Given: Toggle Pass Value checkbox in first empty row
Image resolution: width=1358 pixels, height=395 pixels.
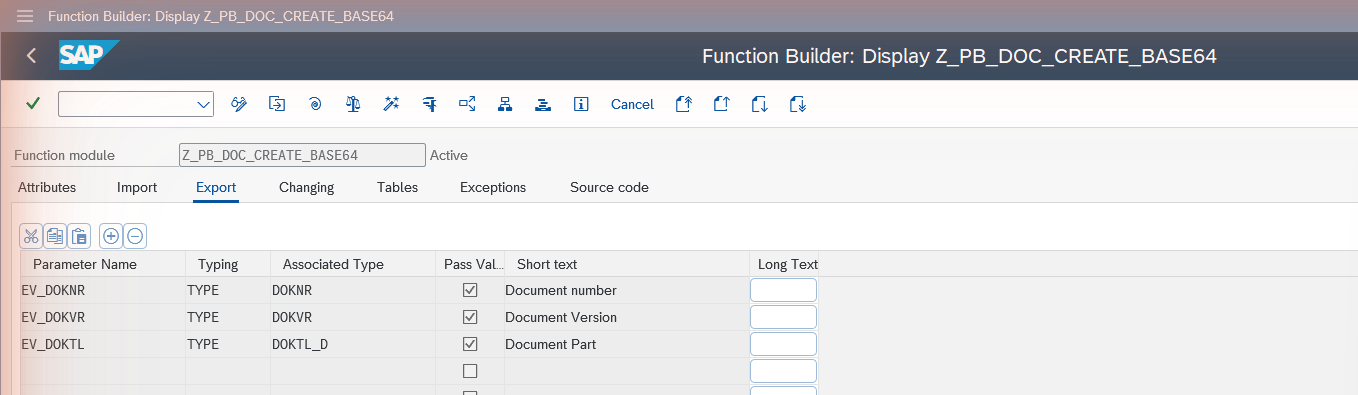Looking at the screenshot, I should [x=470, y=371].
